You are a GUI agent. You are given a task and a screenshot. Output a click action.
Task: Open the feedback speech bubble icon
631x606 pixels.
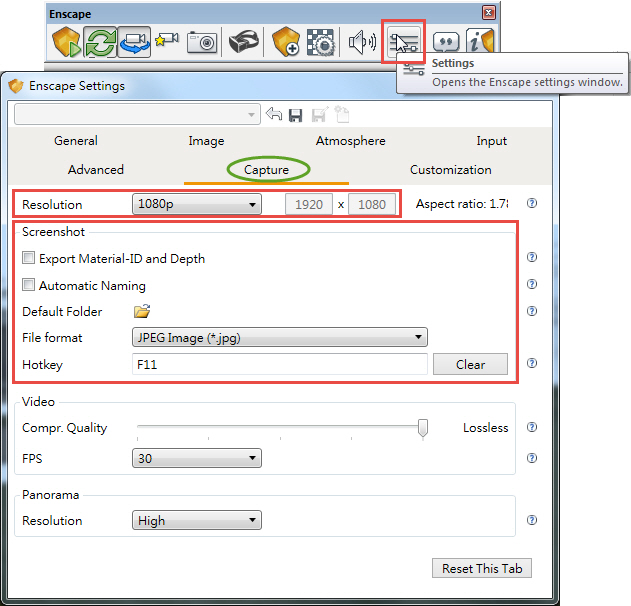coord(446,42)
